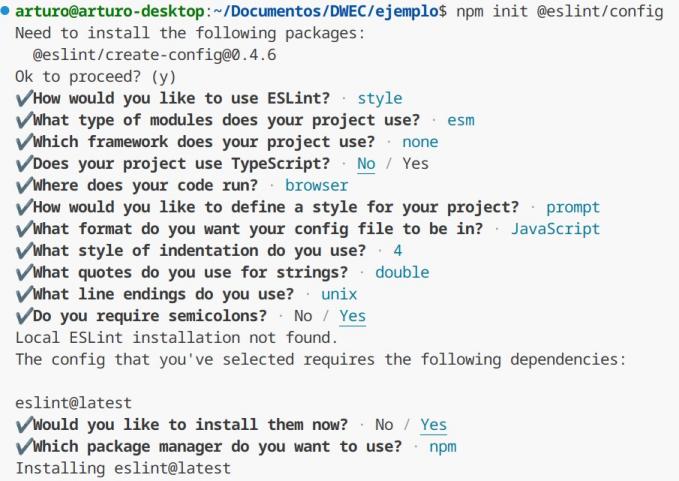Click the checkmark beside the package manager question
Screen dimensions: 679x481
(22, 446)
